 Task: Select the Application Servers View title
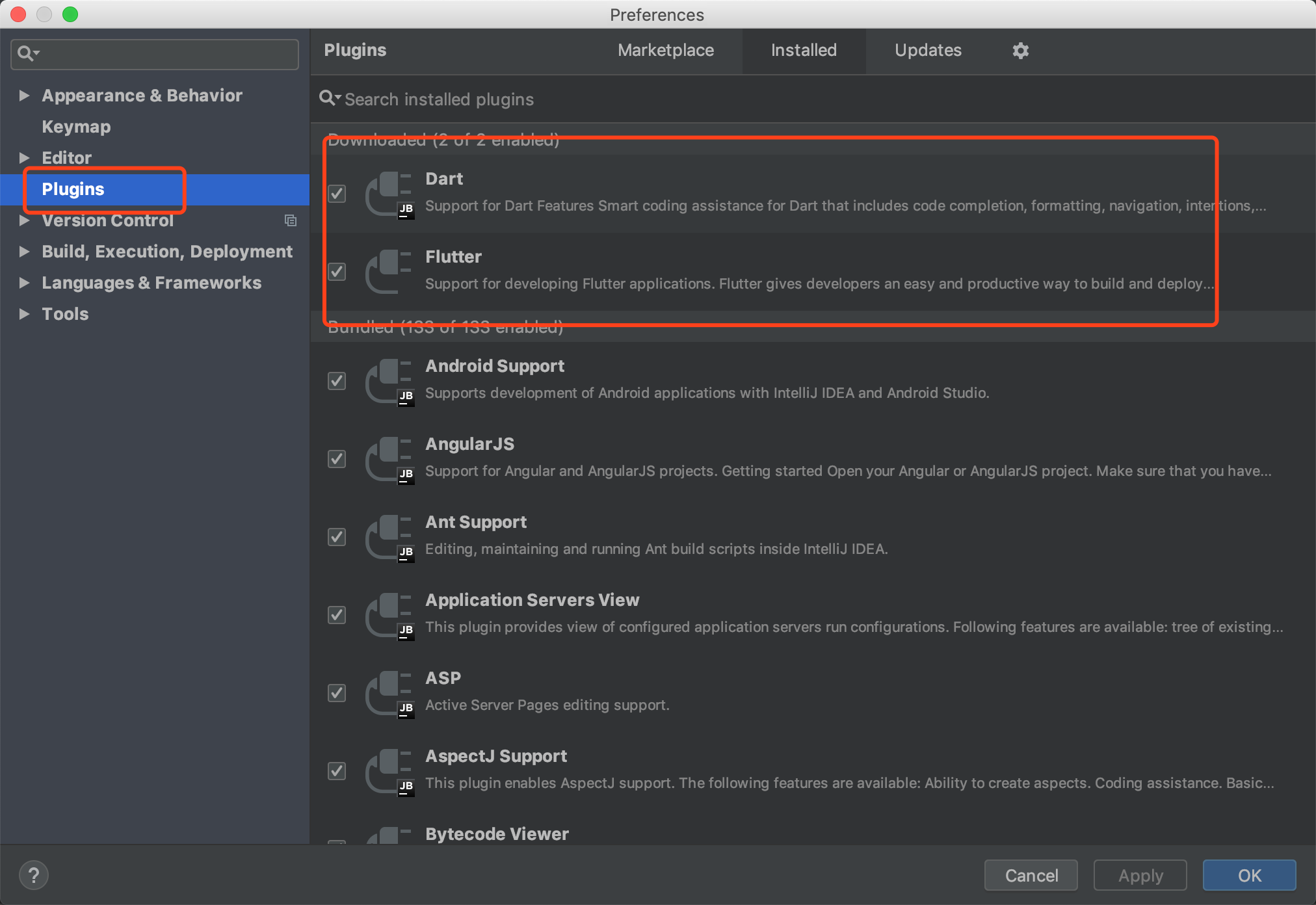point(533,600)
